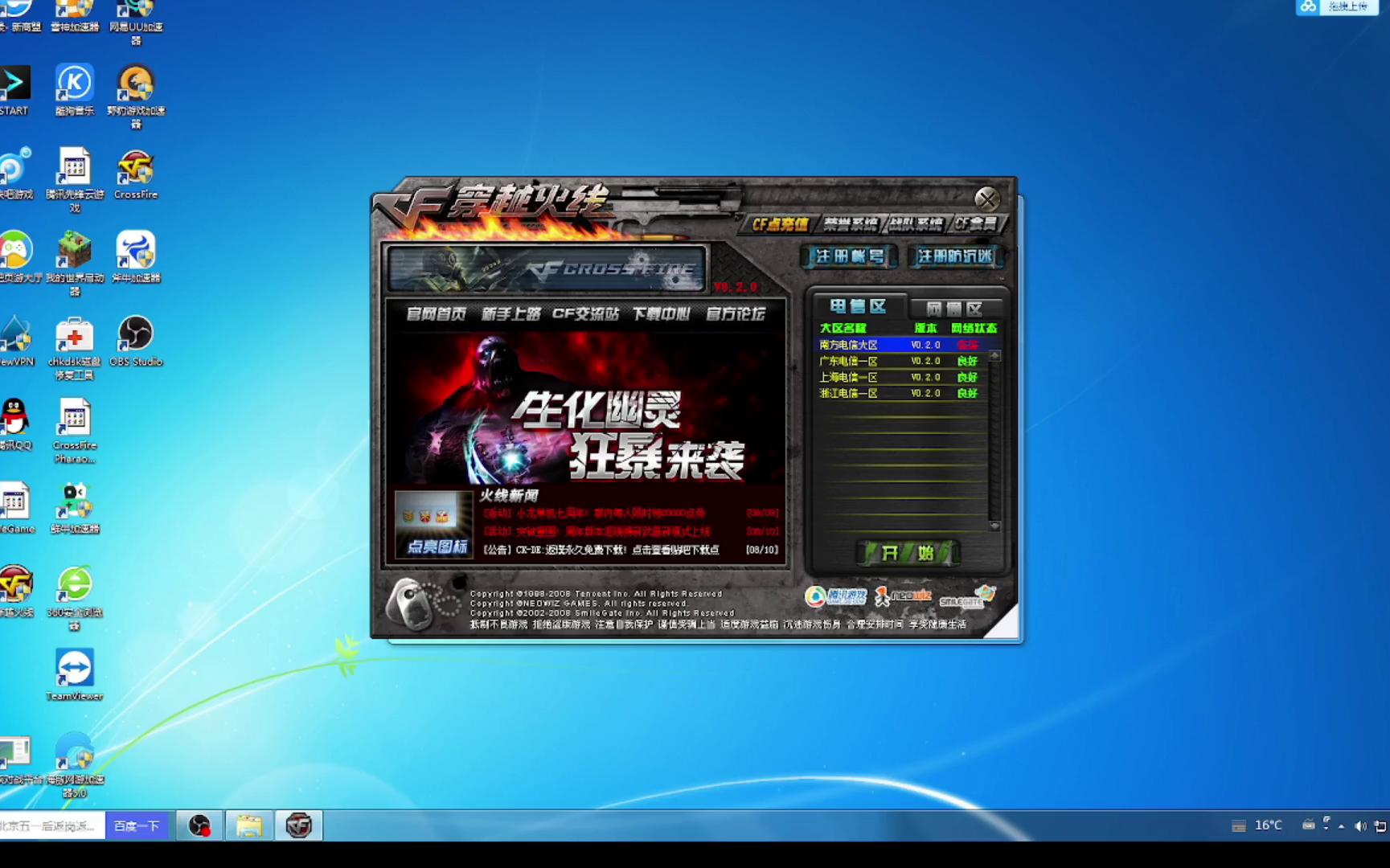
Task: Close the CrossFire launcher window
Action: (x=987, y=199)
